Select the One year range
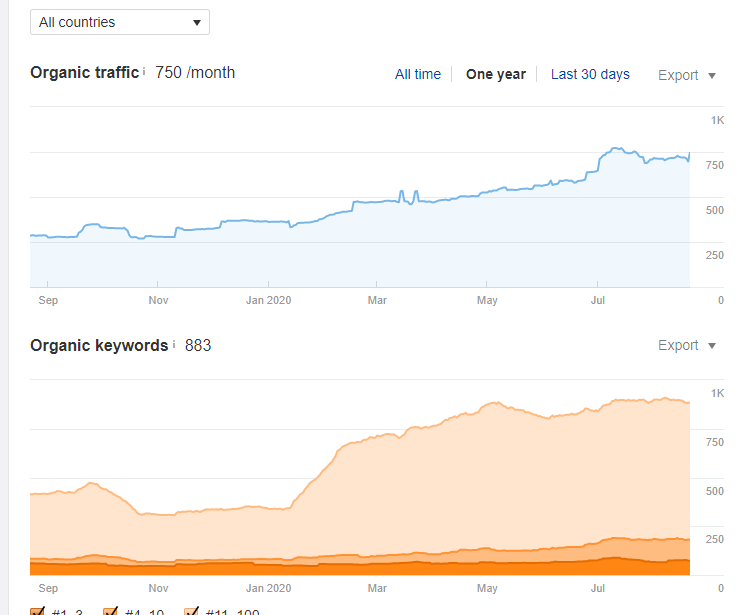743x615 pixels. pos(496,74)
